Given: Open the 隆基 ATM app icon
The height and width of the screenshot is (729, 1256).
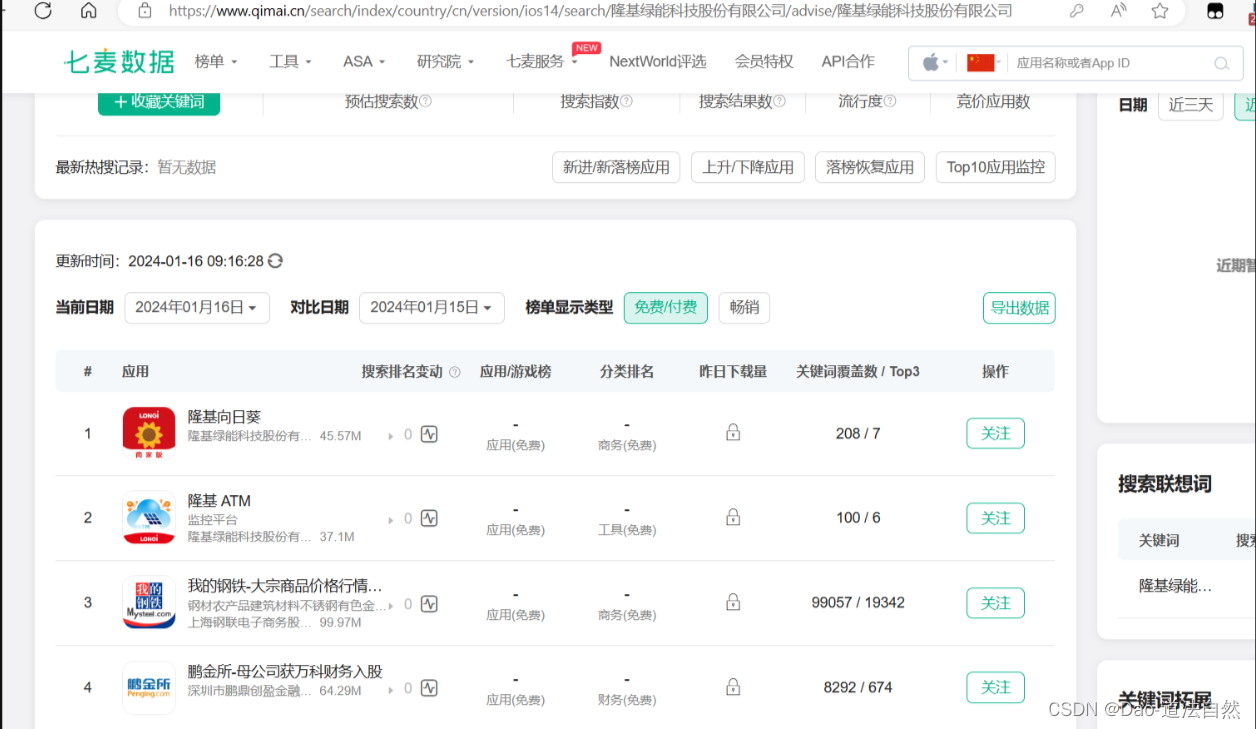Looking at the screenshot, I should point(149,518).
